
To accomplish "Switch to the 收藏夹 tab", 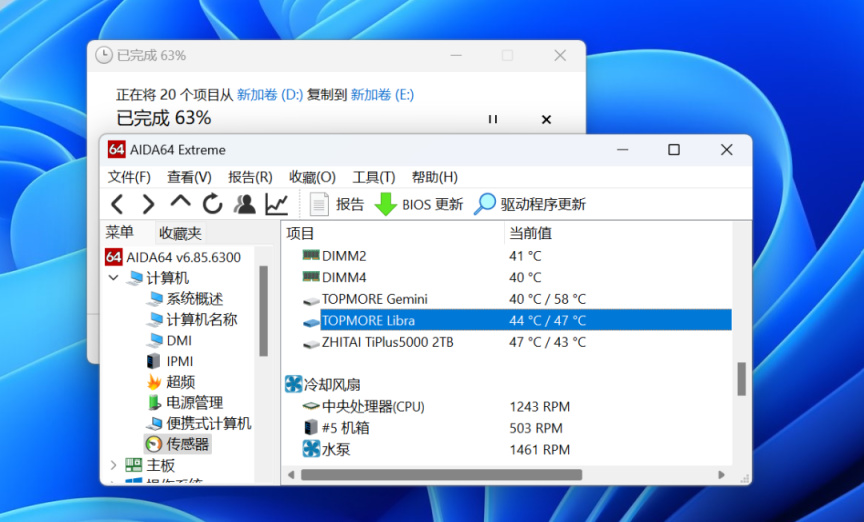I will click(180, 234).
